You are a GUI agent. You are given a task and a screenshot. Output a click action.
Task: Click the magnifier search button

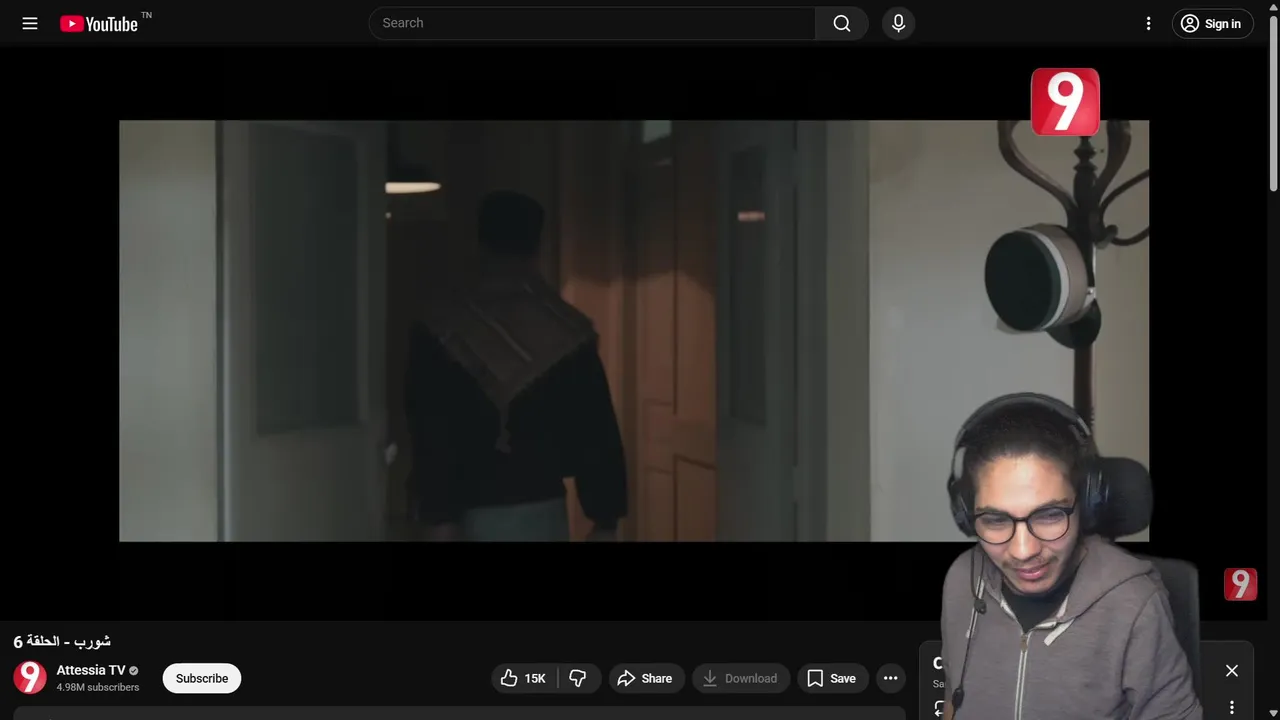click(842, 23)
